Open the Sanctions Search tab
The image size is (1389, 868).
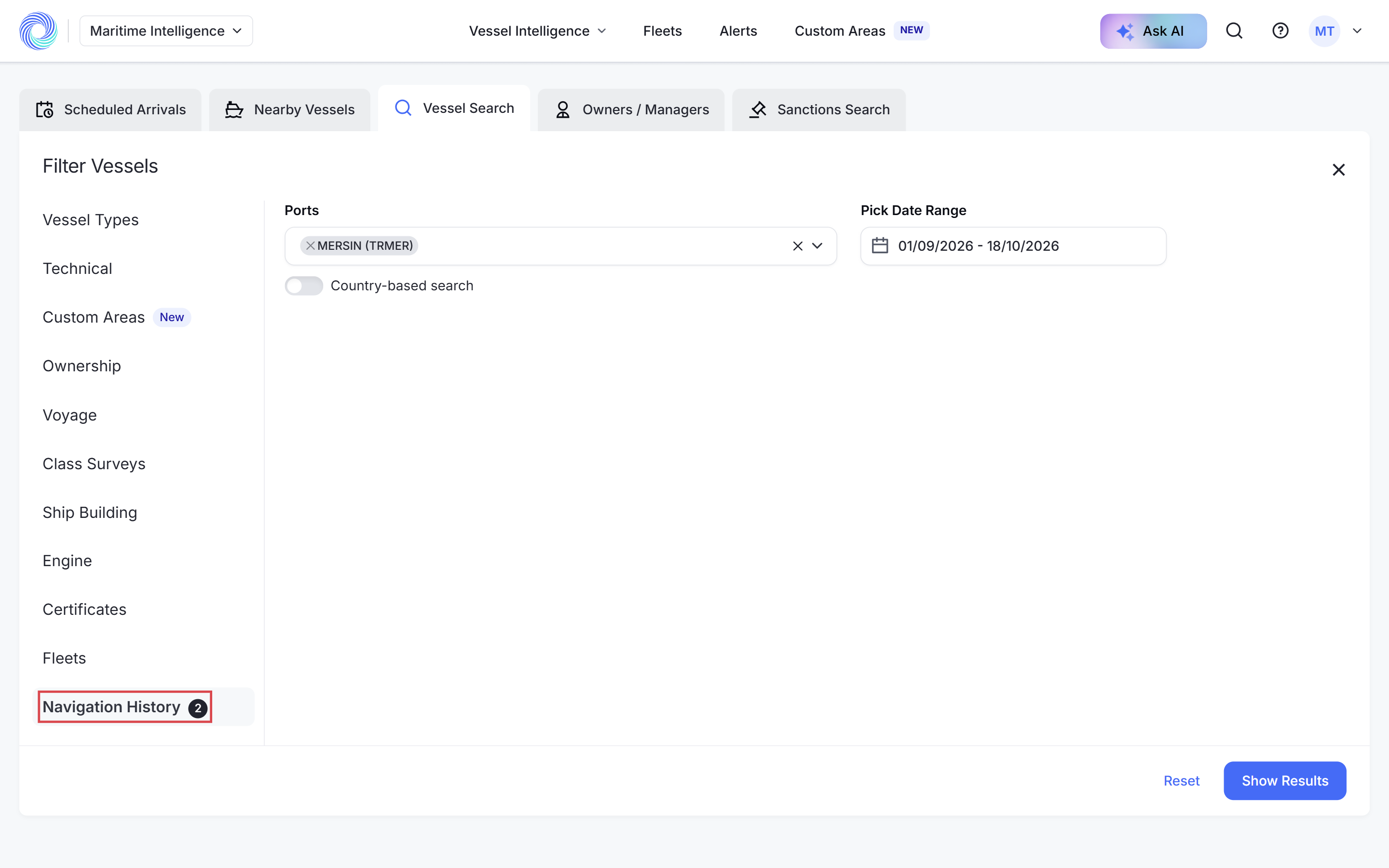pyautogui.click(x=819, y=109)
